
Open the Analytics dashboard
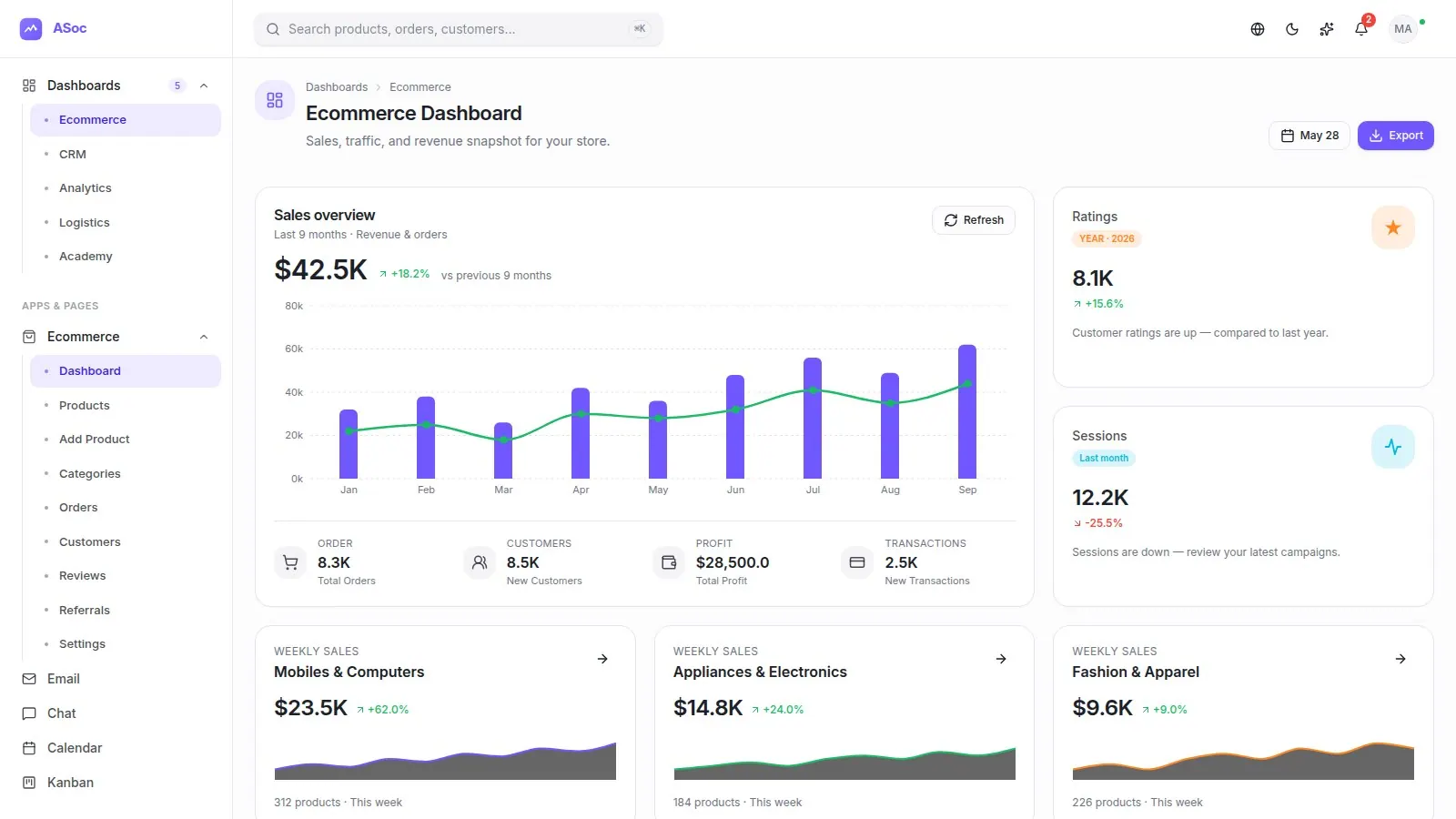(x=126, y=188)
